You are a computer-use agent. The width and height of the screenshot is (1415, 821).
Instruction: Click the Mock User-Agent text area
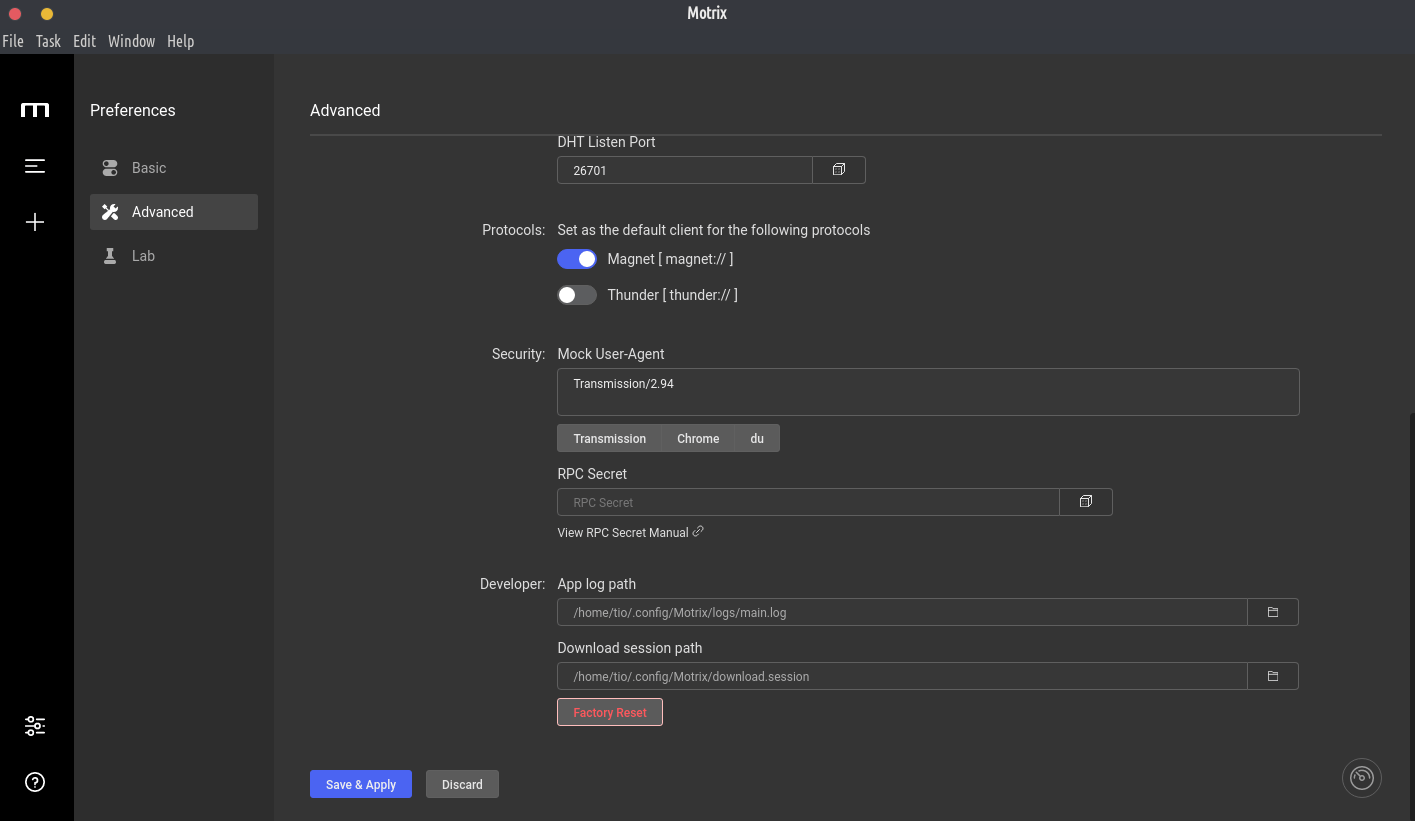927,392
